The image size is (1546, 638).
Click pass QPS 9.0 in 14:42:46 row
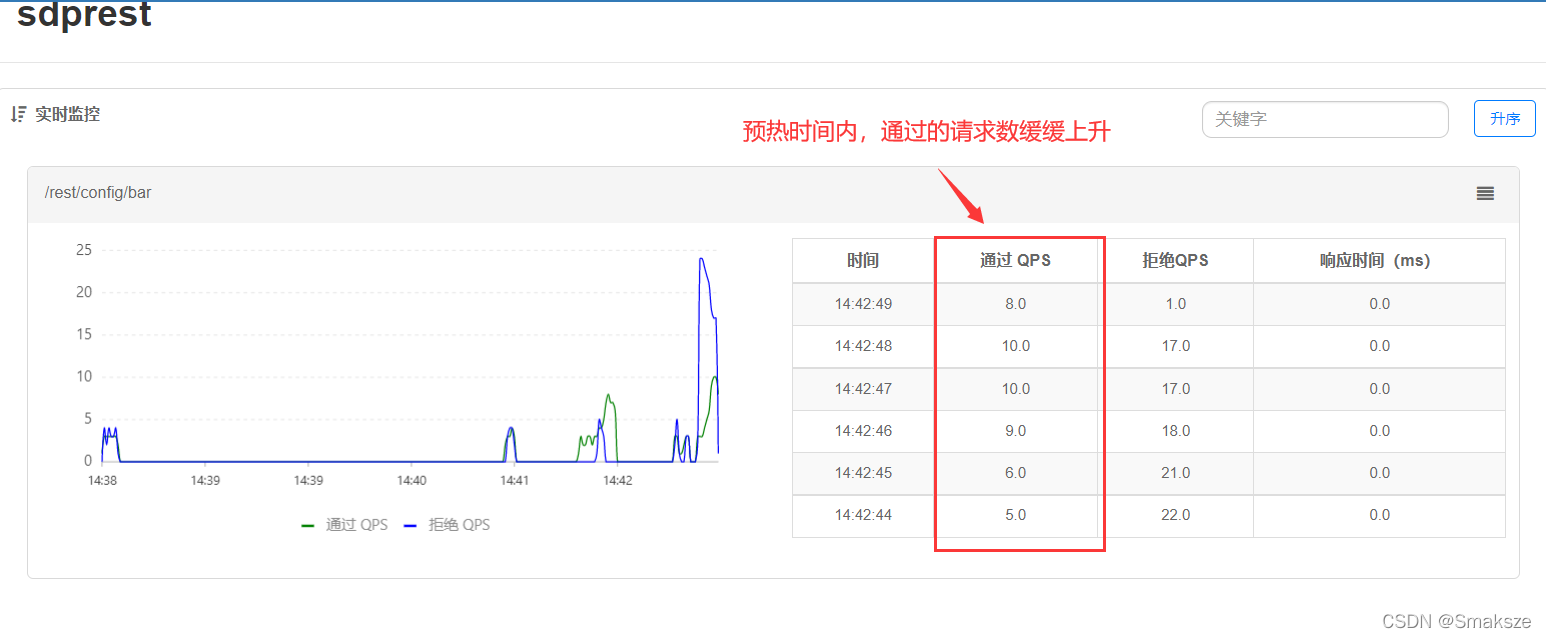[x=1016, y=431]
